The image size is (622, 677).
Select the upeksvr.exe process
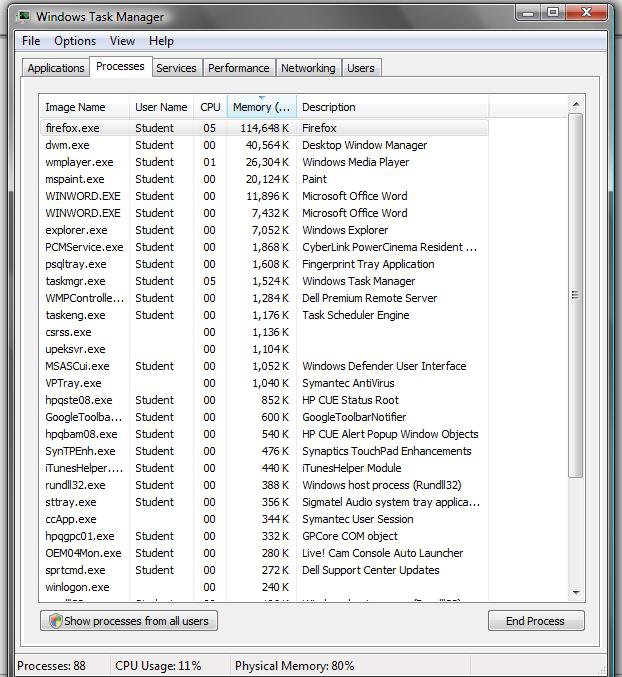click(x=264, y=349)
